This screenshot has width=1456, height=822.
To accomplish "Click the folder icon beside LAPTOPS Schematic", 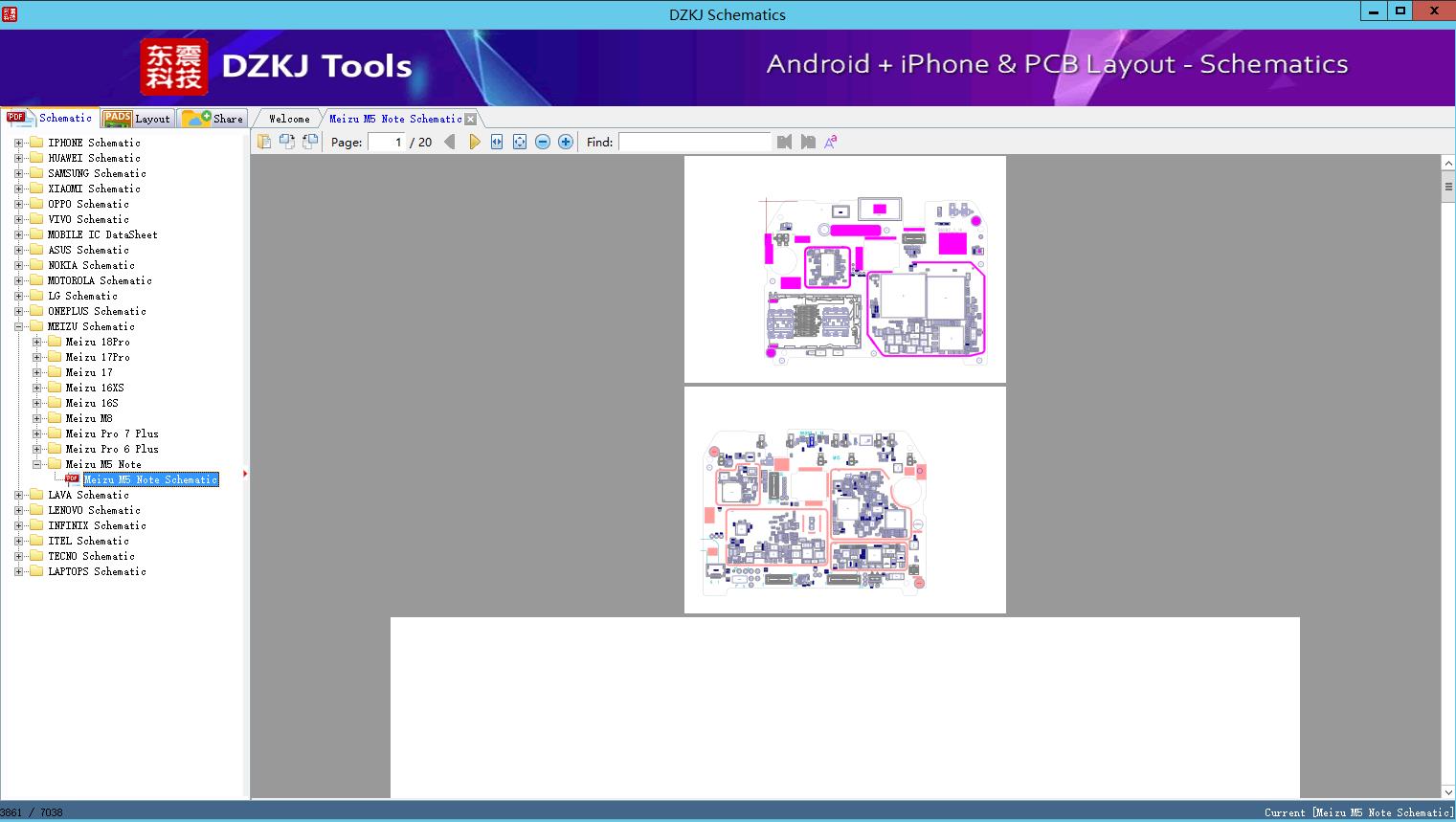I will pyautogui.click(x=36, y=571).
